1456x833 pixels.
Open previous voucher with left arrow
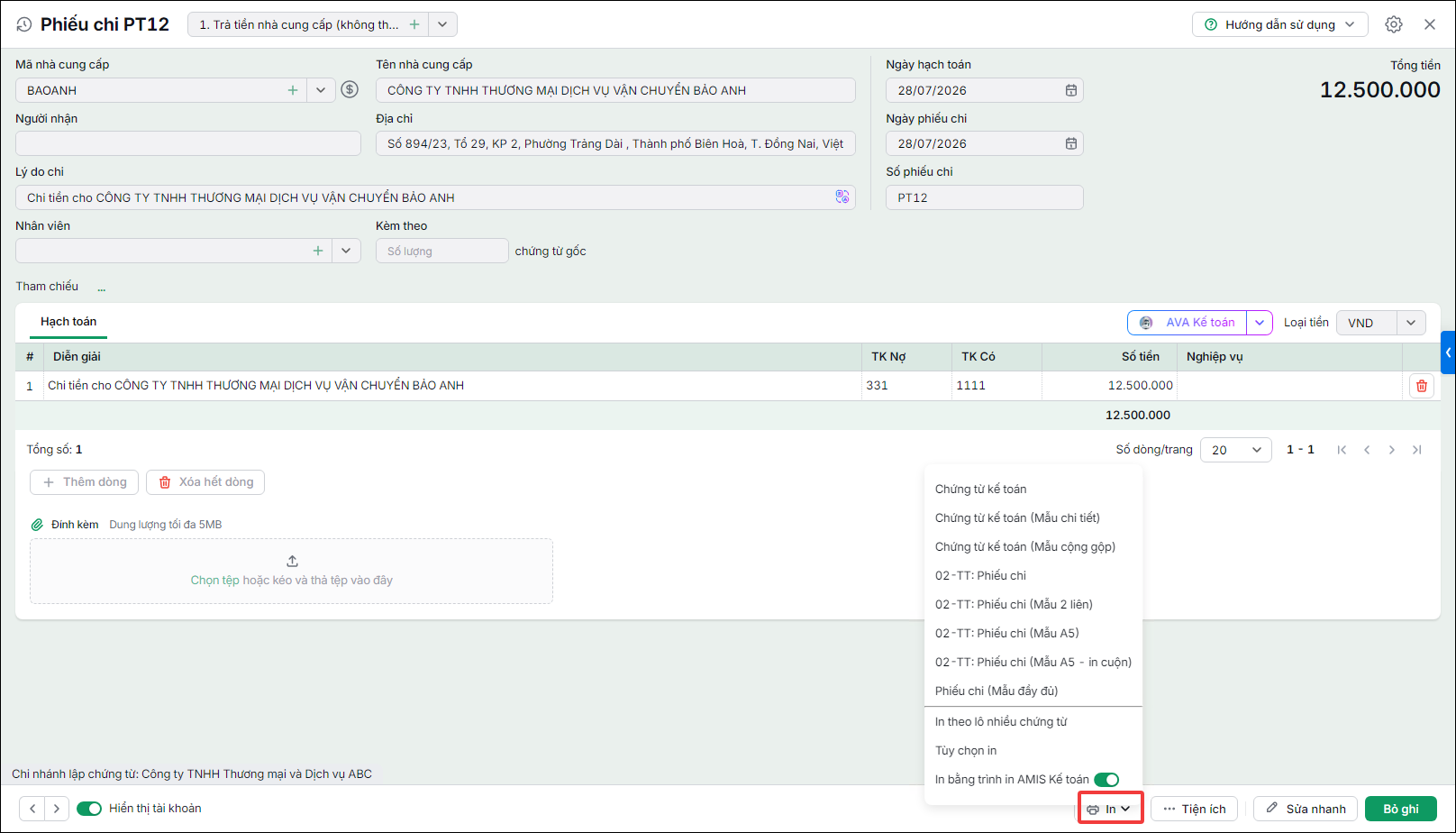pos(32,809)
